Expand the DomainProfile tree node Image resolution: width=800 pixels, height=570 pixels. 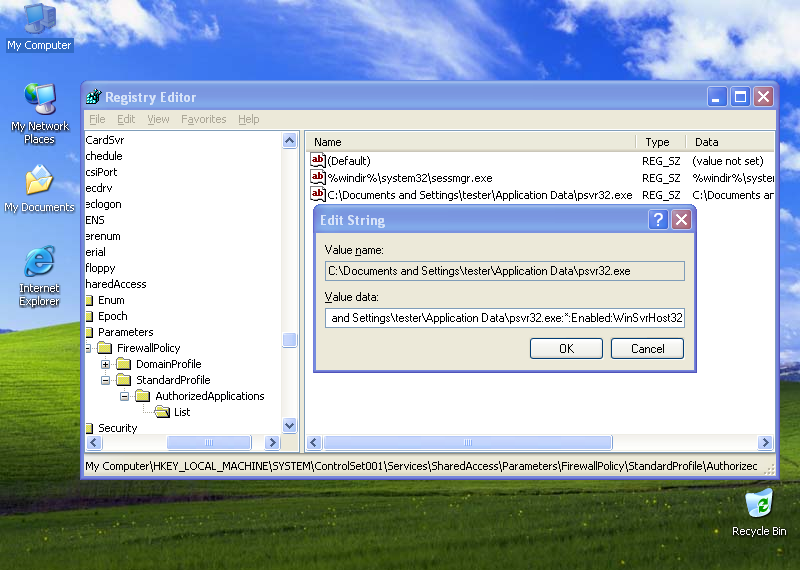coord(105,364)
